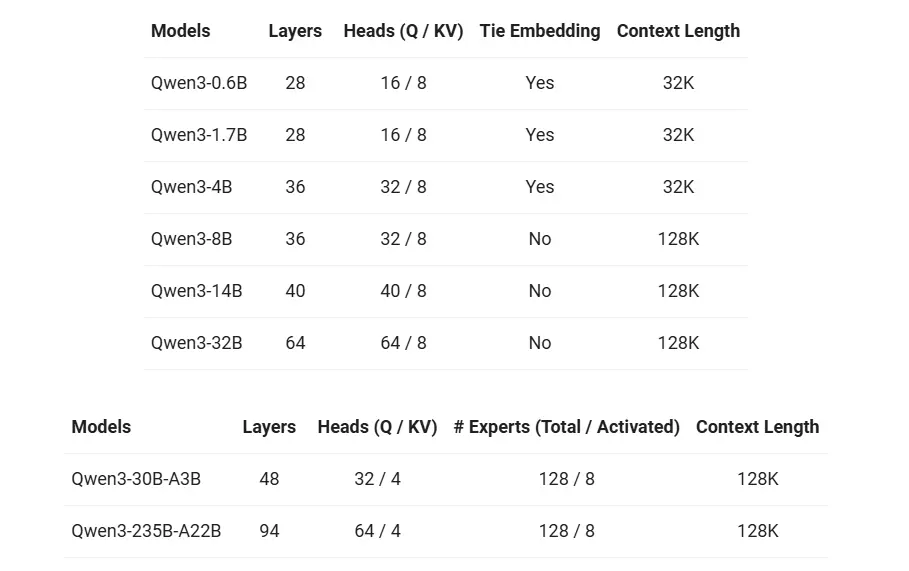Viewport: 909px width, 571px height.
Task: Select the Qwen3-14B model name cell
Action: [x=197, y=291]
